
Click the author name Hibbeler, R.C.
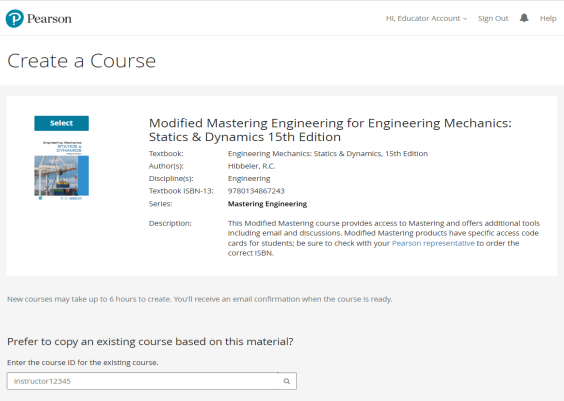point(251,166)
